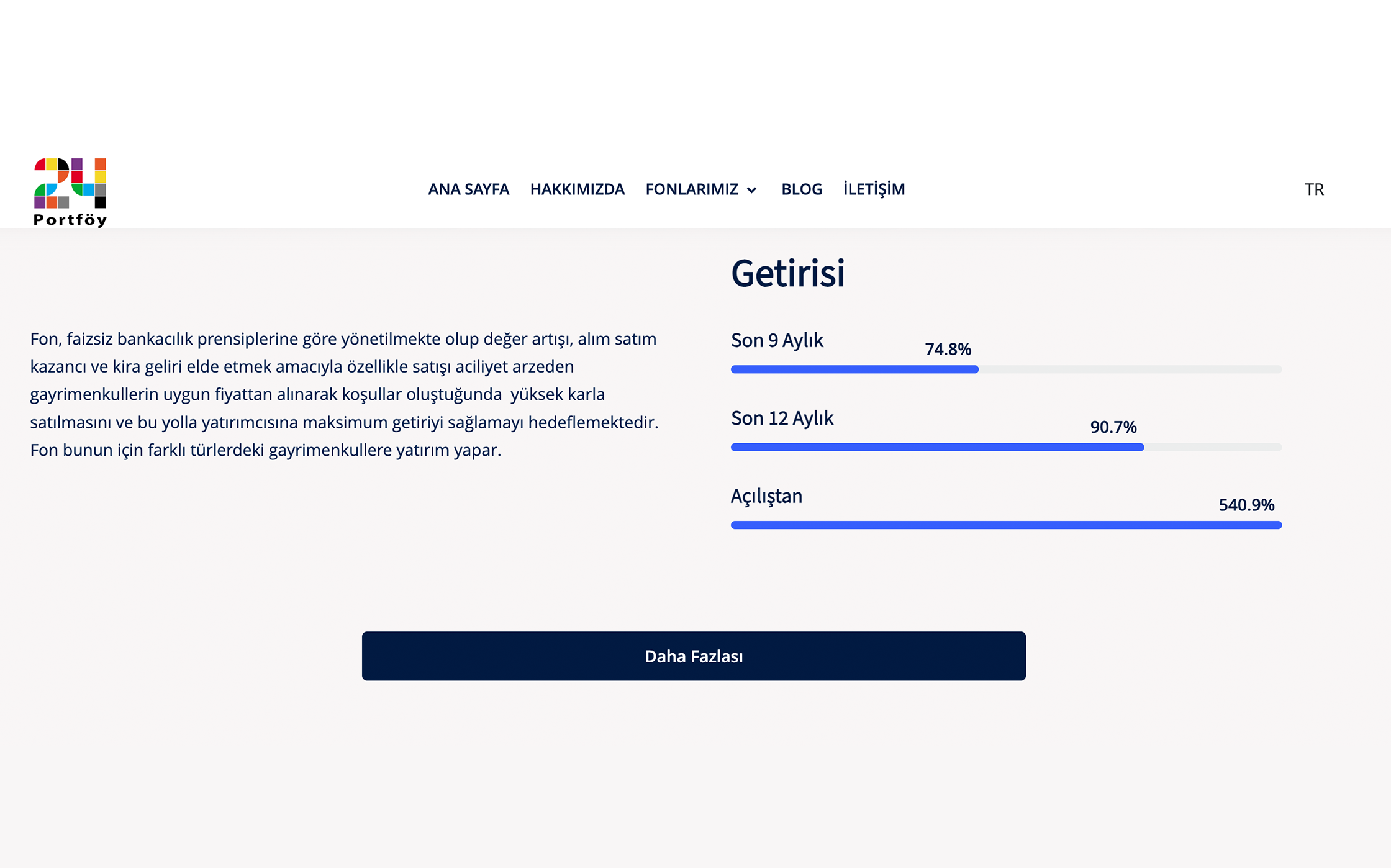
Task: Open the İLETİŞİM contact link
Action: pos(874,189)
